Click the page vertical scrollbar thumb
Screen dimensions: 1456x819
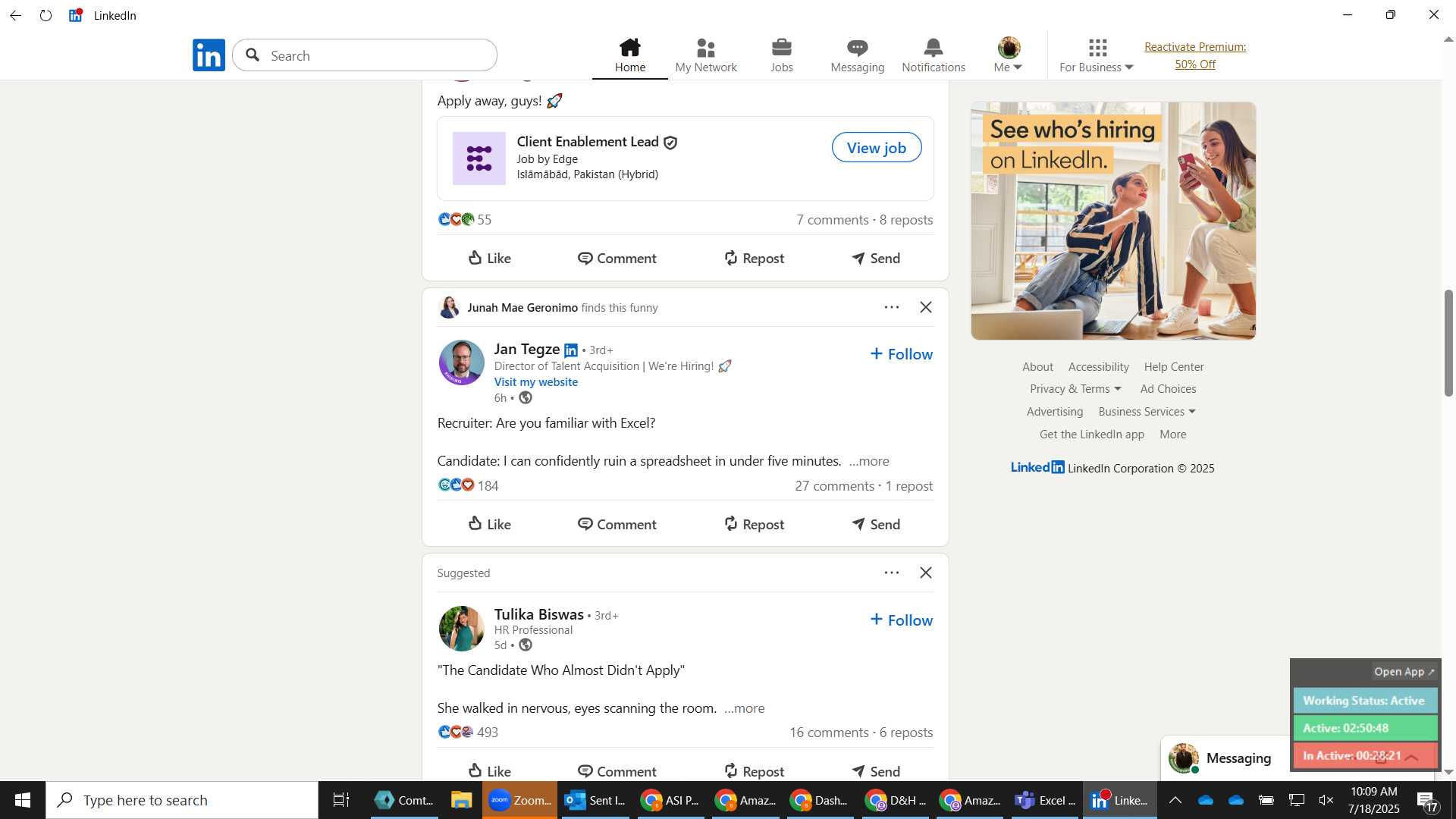[1448, 343]
